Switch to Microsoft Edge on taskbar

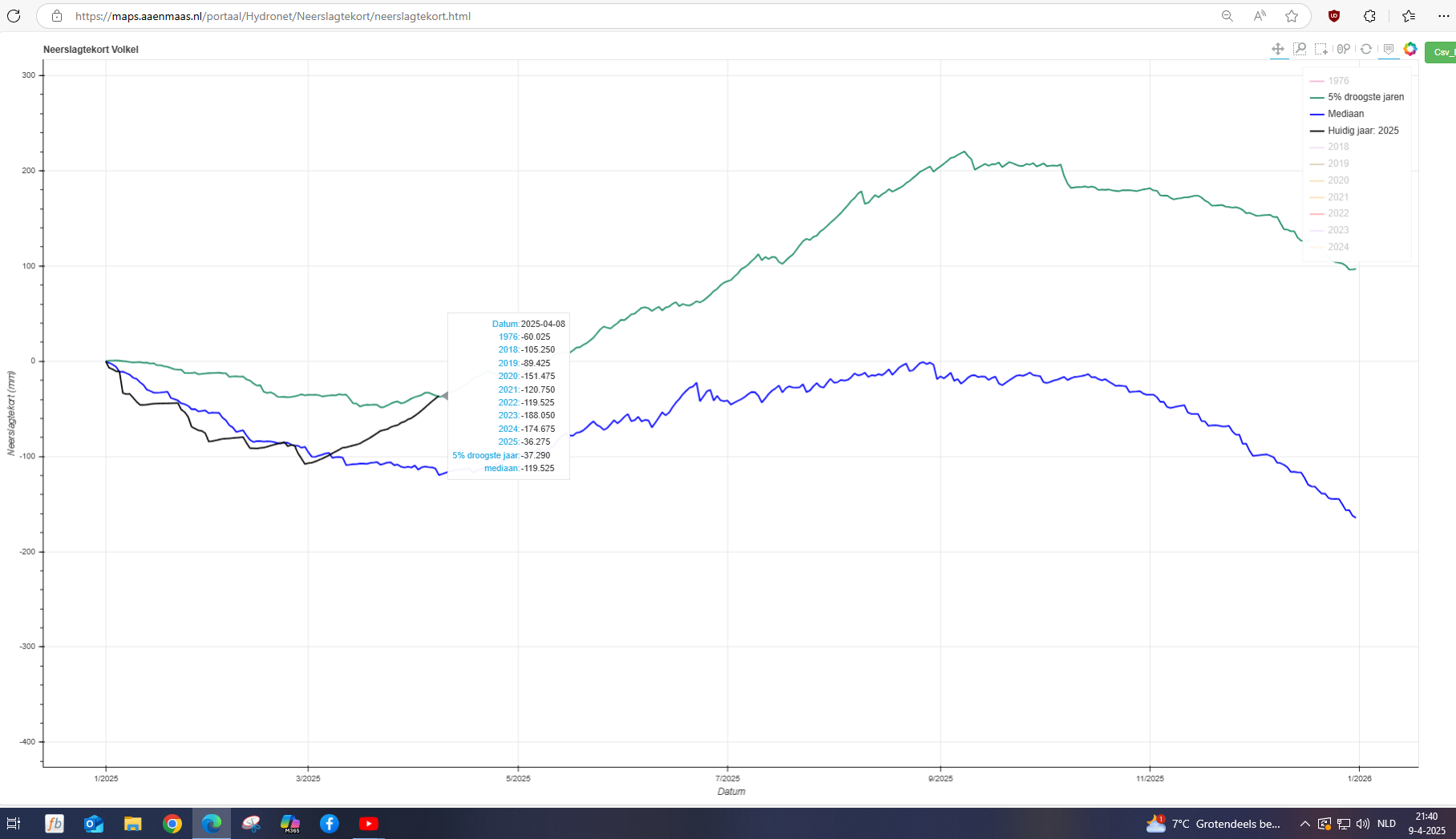tap(212, 824)
